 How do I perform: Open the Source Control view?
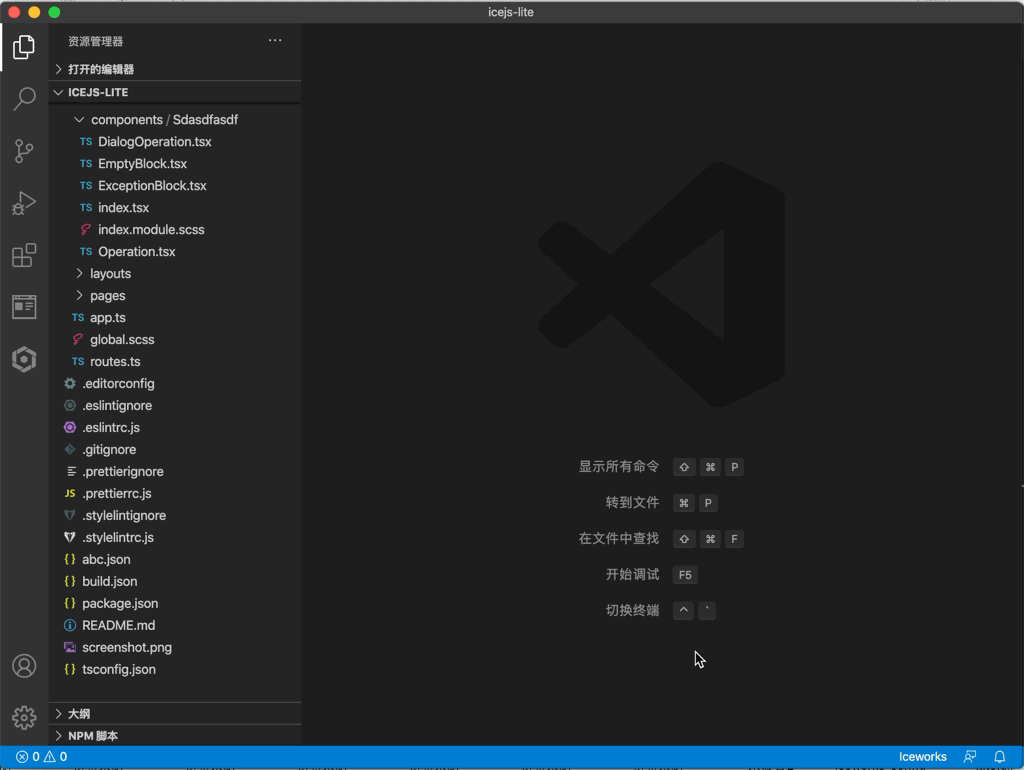click(24, 151)
